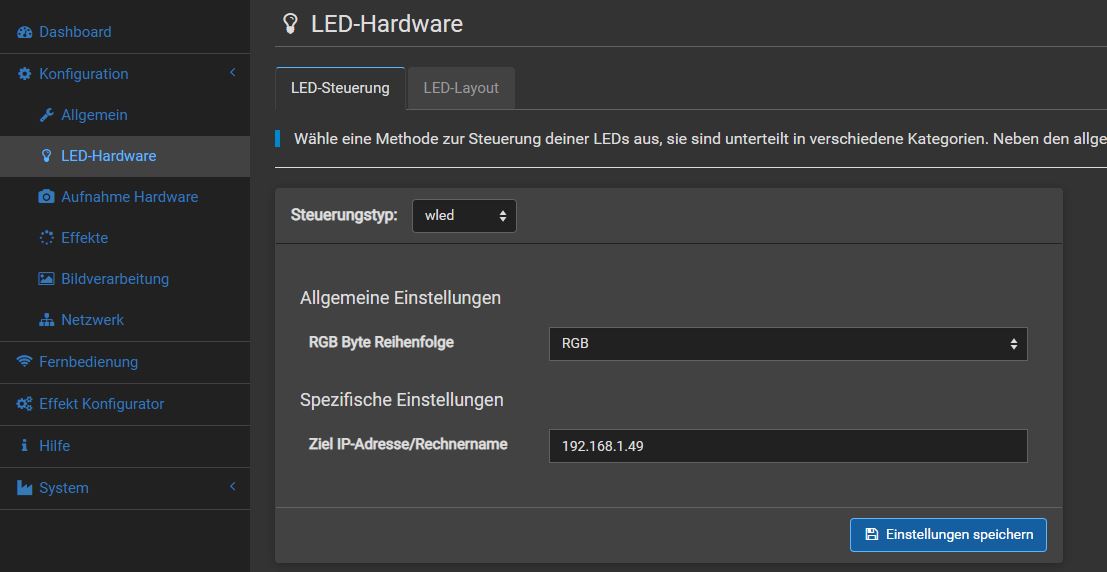This screenshot has width=1107, height=572.
Task: Expand the System menu chevron
Action: tap(233, 487)
